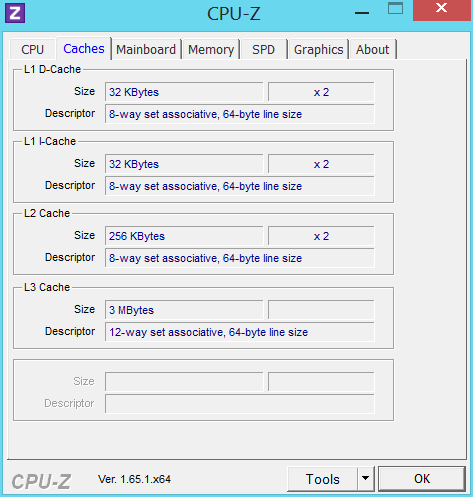Click the L3 Cache group label
473x497 pixels.
click(x=47, y=287)
